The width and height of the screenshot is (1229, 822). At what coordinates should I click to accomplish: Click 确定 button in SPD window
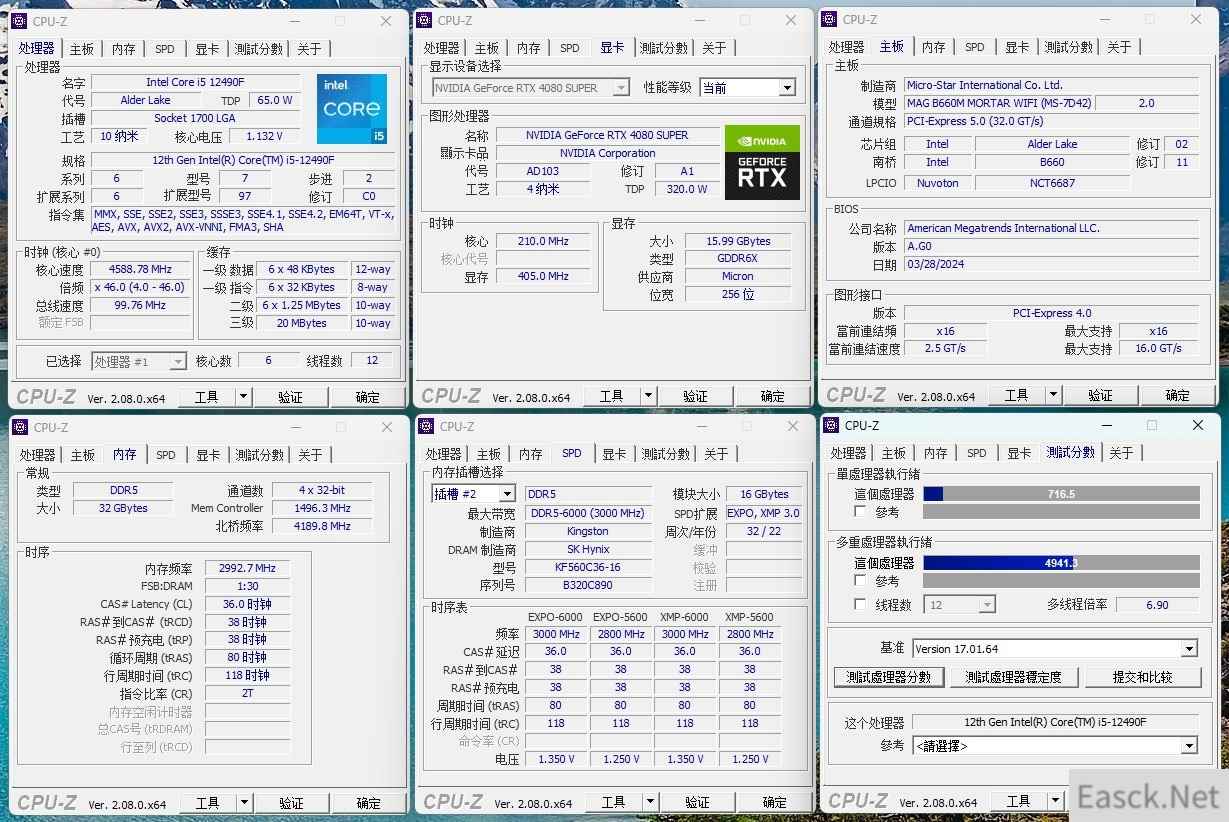[x=774, y=802]
